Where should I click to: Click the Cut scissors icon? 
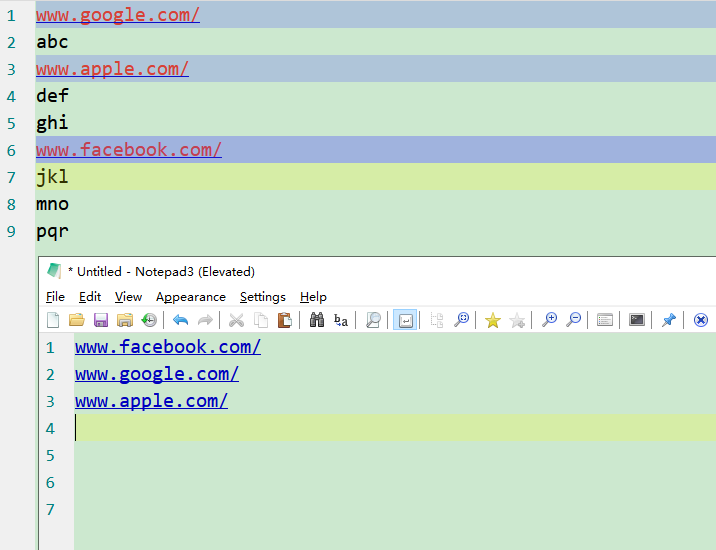pyautogui.click(x=236, y=320)
